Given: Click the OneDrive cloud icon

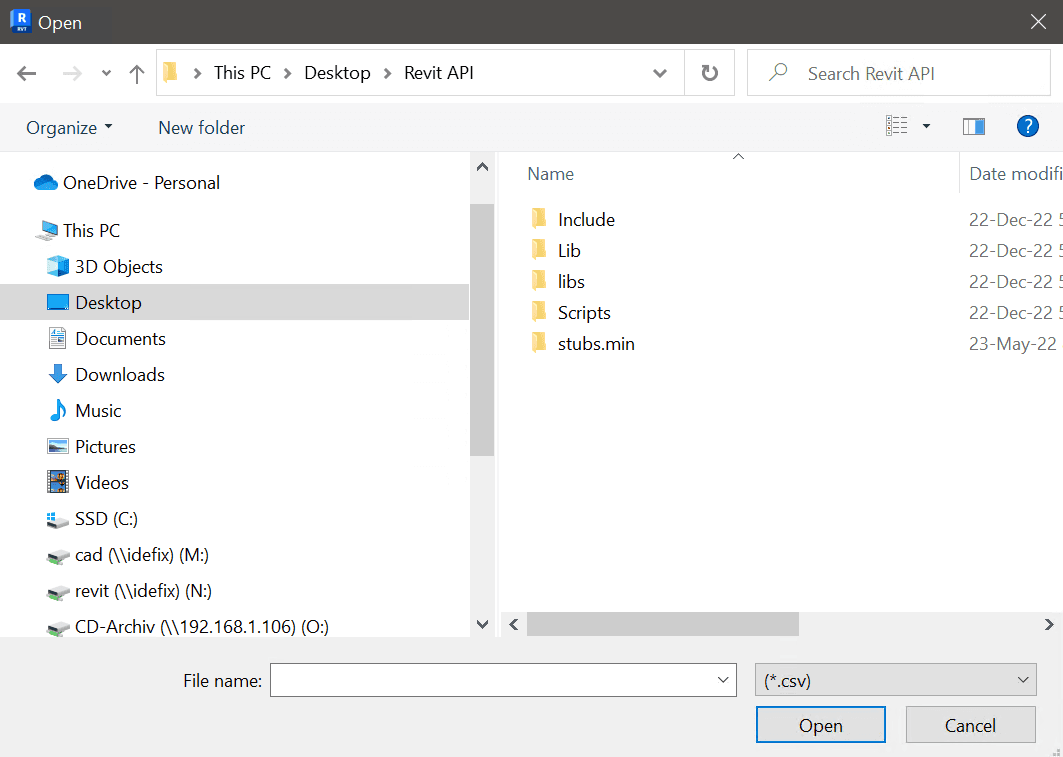Looking at the screenshot, I should (x=45, y=182).
